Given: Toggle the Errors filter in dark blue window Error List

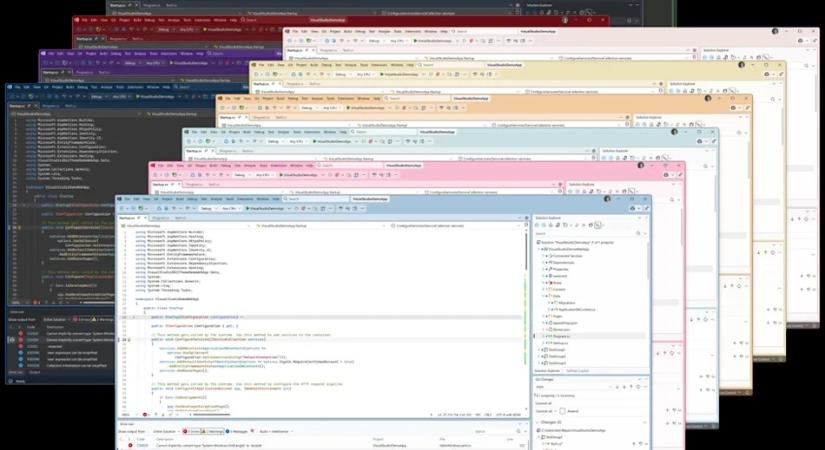Looking at the screenshot, I should click(x=81, y=319).
